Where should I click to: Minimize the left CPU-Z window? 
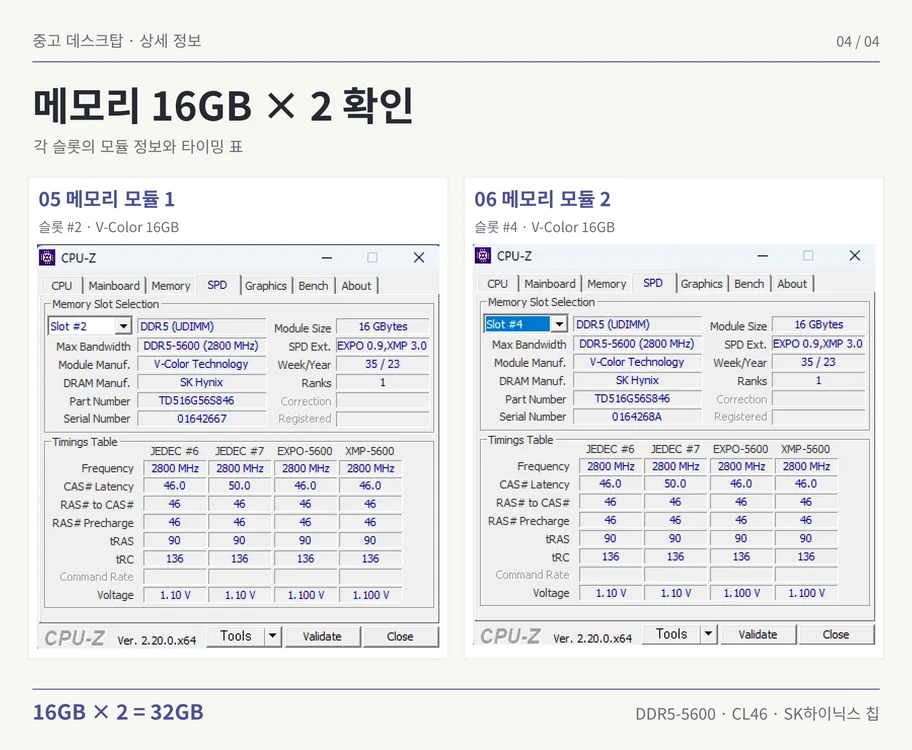(327, 257)
